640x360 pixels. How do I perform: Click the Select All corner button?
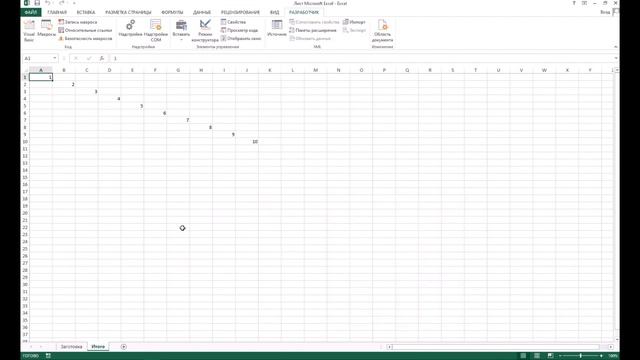pyautogui.click(x=25, y=70)
